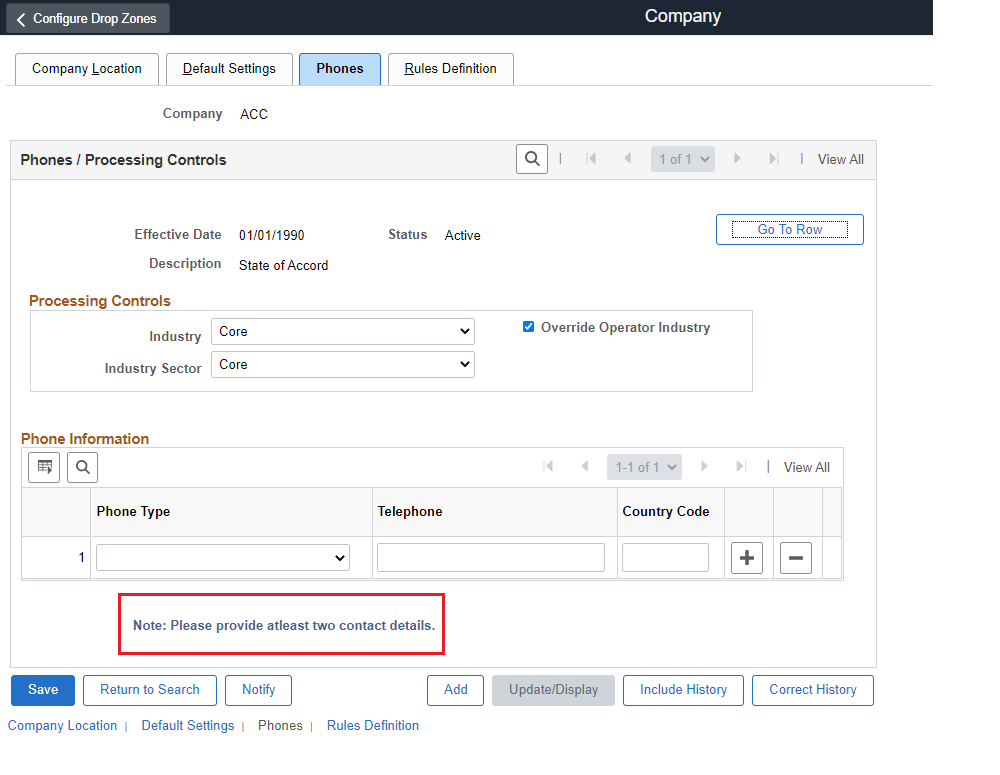Click the Update/Display button
The image size is (1000, 775).
point(553,690)
